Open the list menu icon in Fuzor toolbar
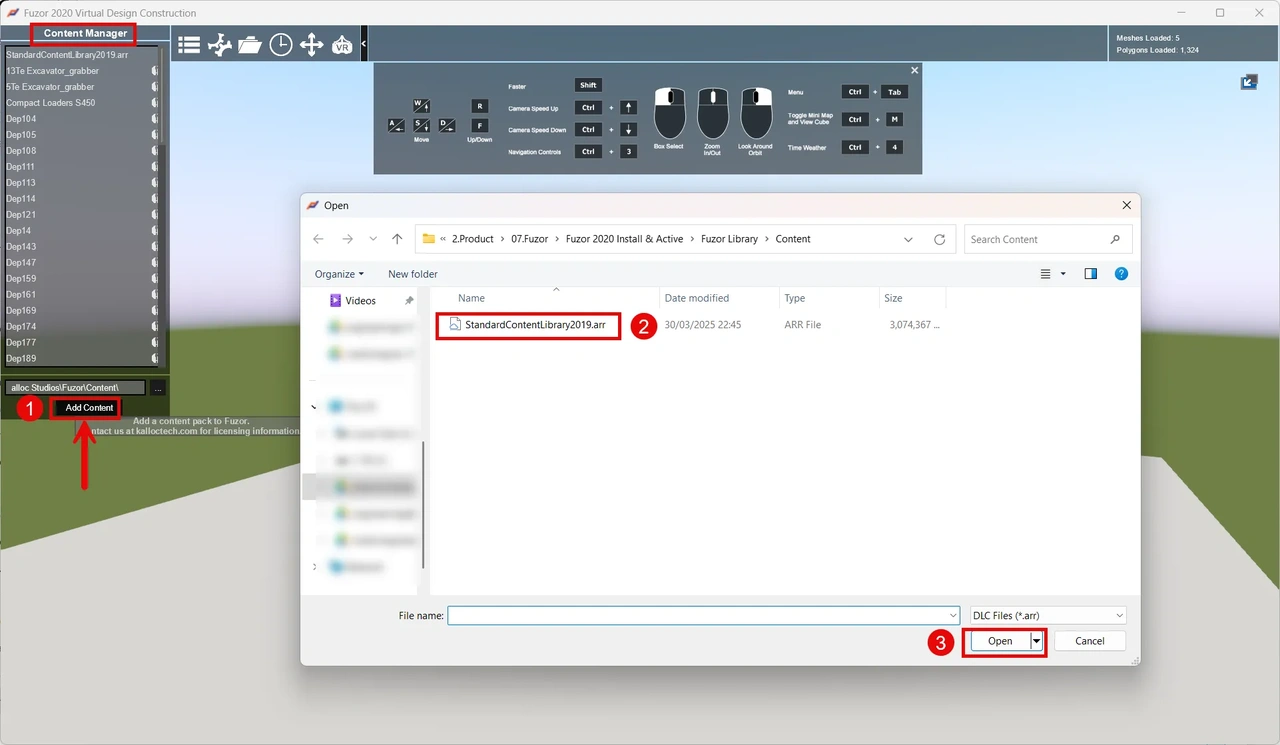 (x=189, y=44)
